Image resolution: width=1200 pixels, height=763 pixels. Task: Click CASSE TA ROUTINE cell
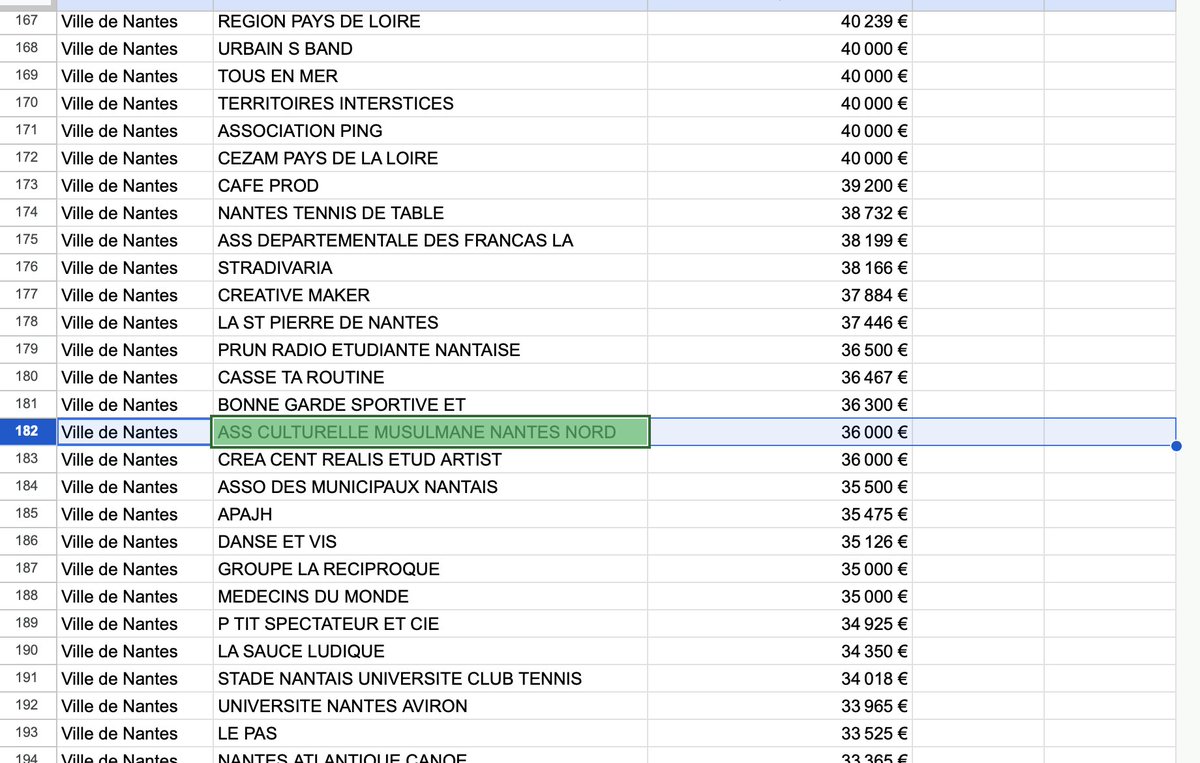click(430, 377)
